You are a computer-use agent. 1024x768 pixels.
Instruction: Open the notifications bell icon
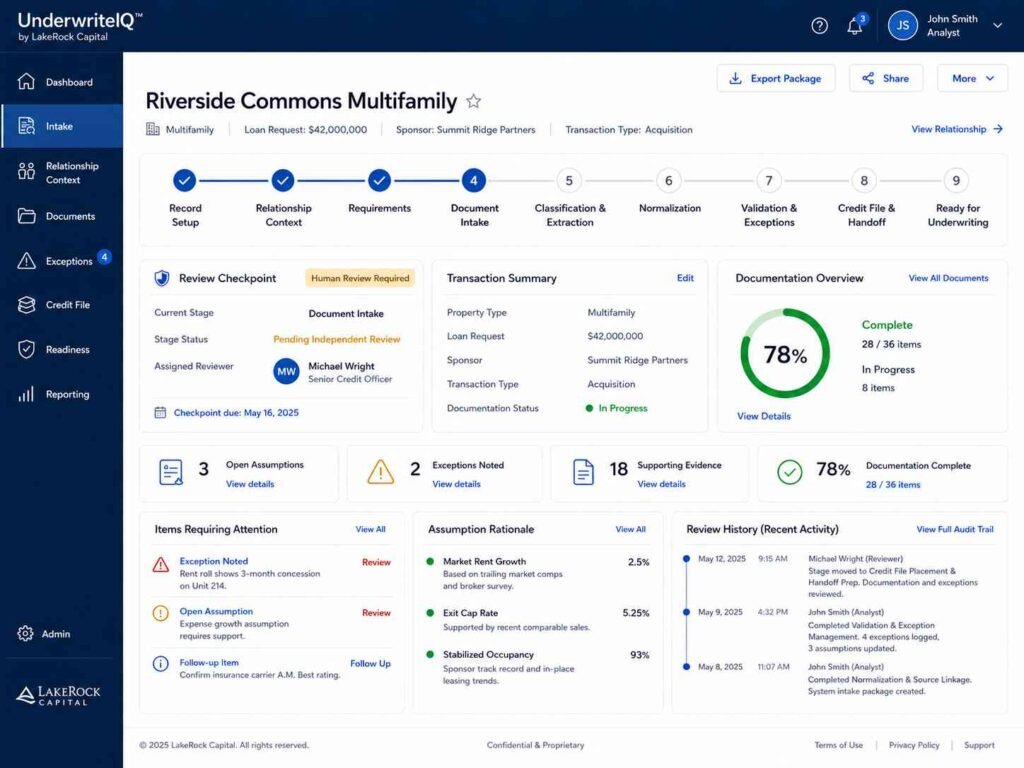854,26
